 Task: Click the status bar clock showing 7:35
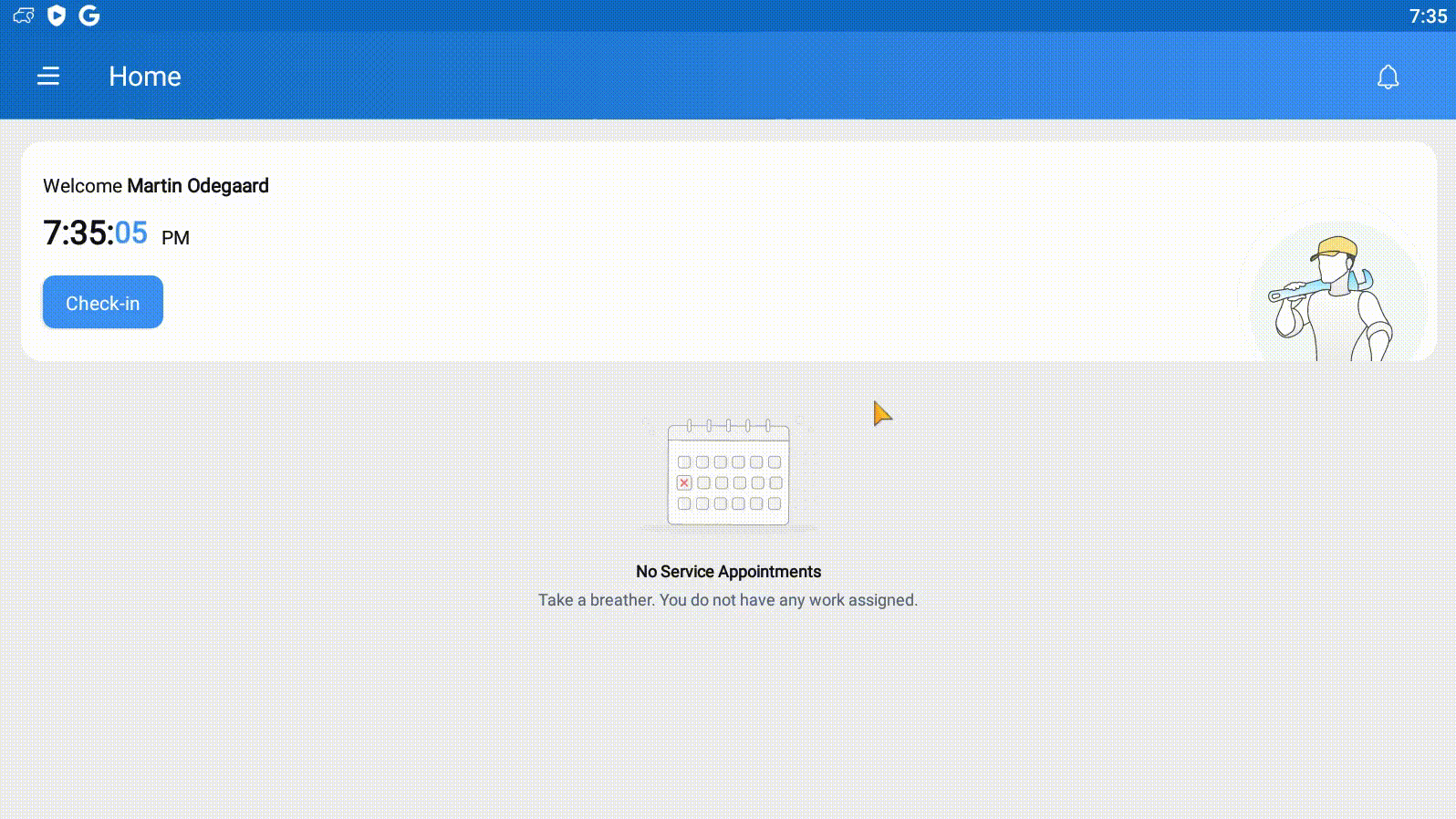click(1427, 16)
